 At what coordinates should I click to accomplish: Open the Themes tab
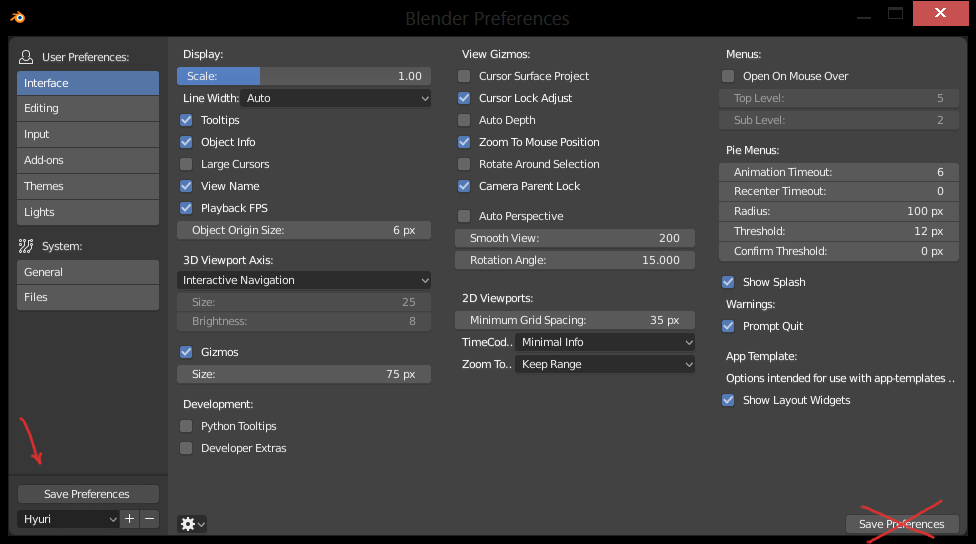(88, 186)
